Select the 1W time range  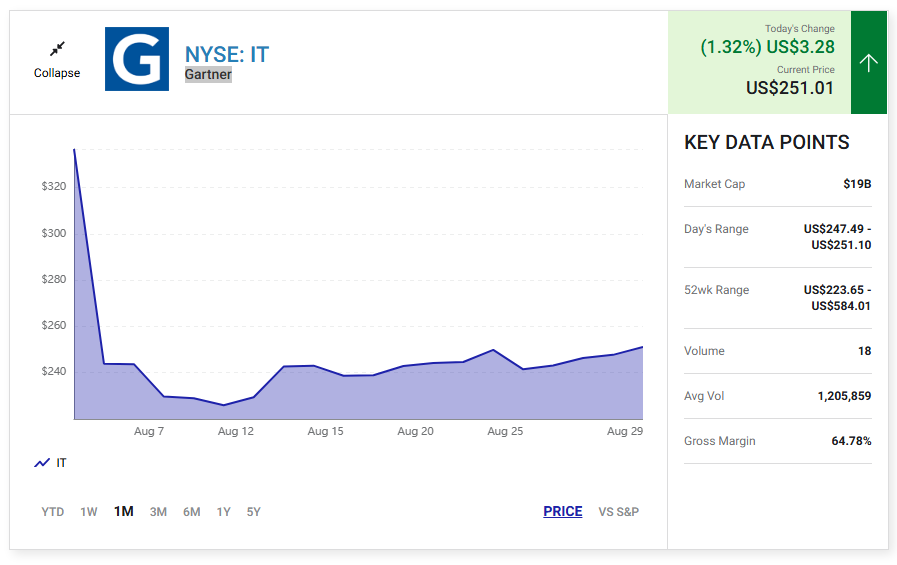click(89, 512)
